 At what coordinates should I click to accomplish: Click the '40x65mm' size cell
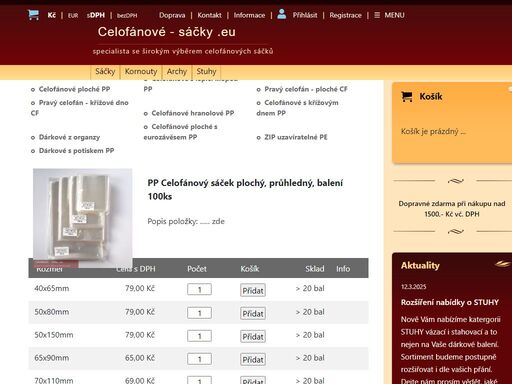(52, 288)
